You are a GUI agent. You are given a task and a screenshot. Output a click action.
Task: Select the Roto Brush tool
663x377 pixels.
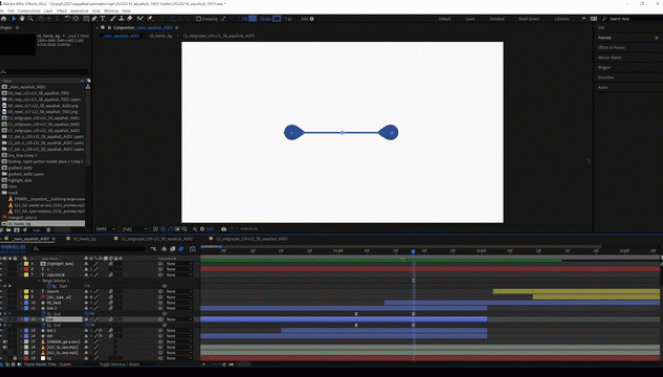pos(140,19)
